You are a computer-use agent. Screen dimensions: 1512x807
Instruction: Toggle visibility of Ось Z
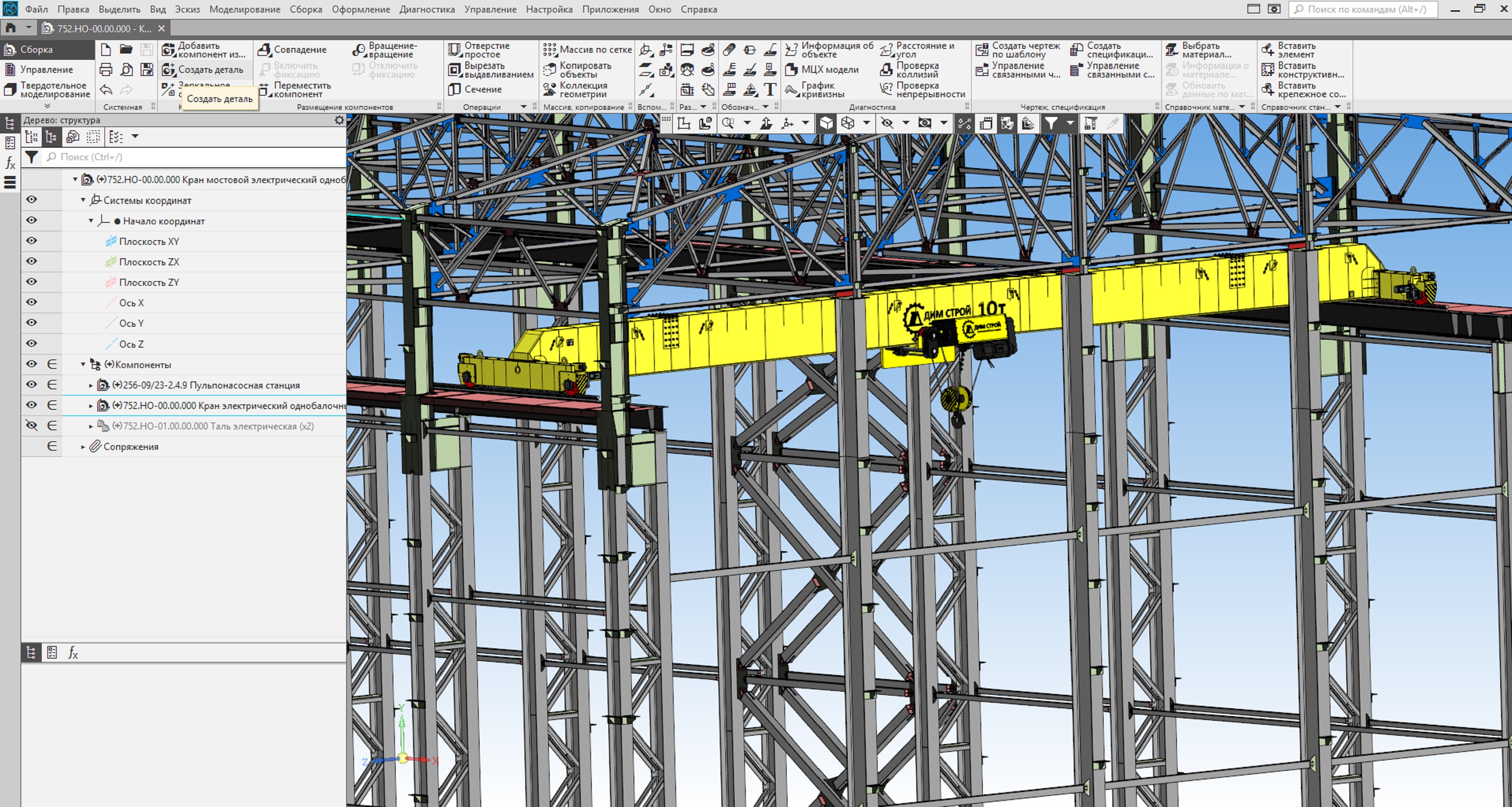tap(31, 343)
